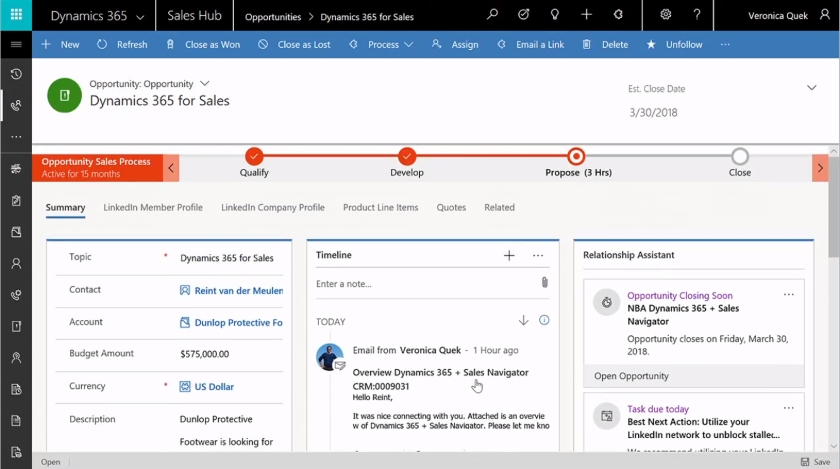Open the task flow checkmark icon
The image size is (840, 469).
(523, 14)
